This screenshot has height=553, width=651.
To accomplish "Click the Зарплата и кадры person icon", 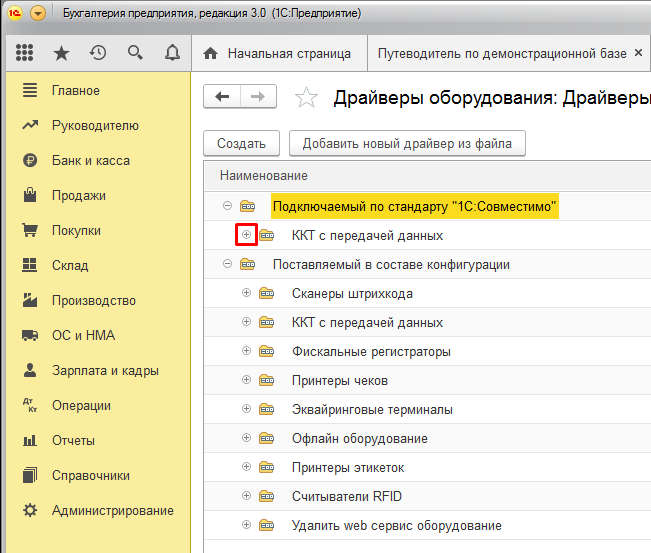I will [30, 370].
